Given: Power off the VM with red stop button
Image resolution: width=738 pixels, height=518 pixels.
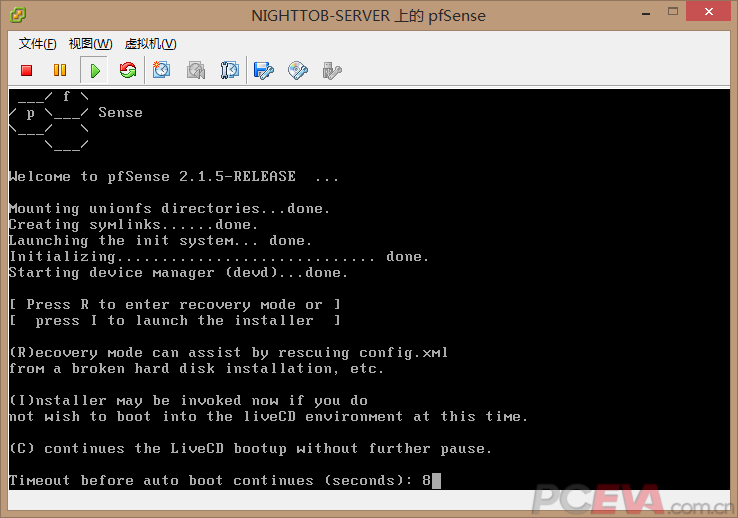Looking at the screenshot, I should click(x=27, y=70).
